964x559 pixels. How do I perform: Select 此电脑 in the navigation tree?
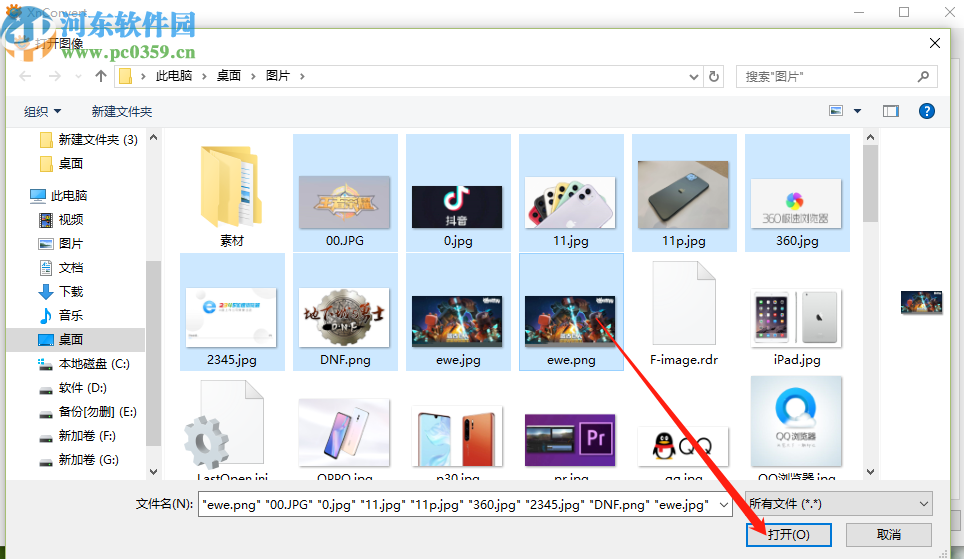pos(59,196)
